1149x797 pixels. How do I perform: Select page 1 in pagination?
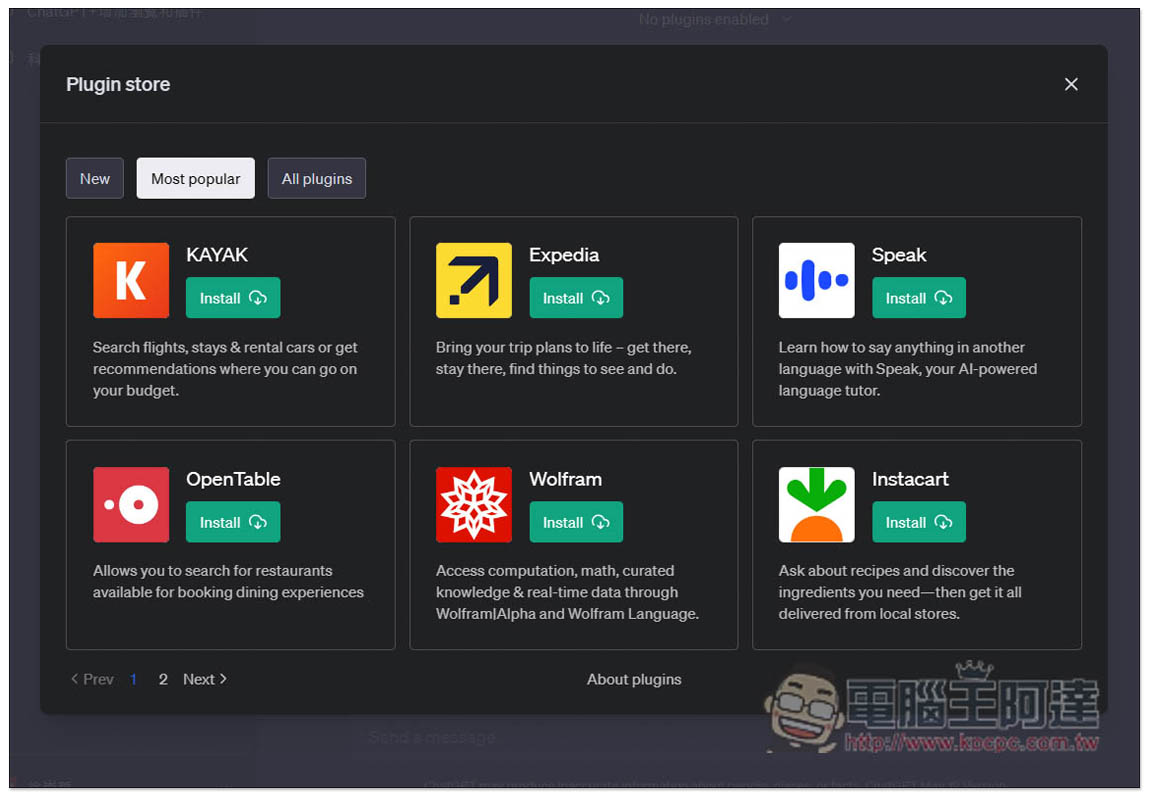133,679
